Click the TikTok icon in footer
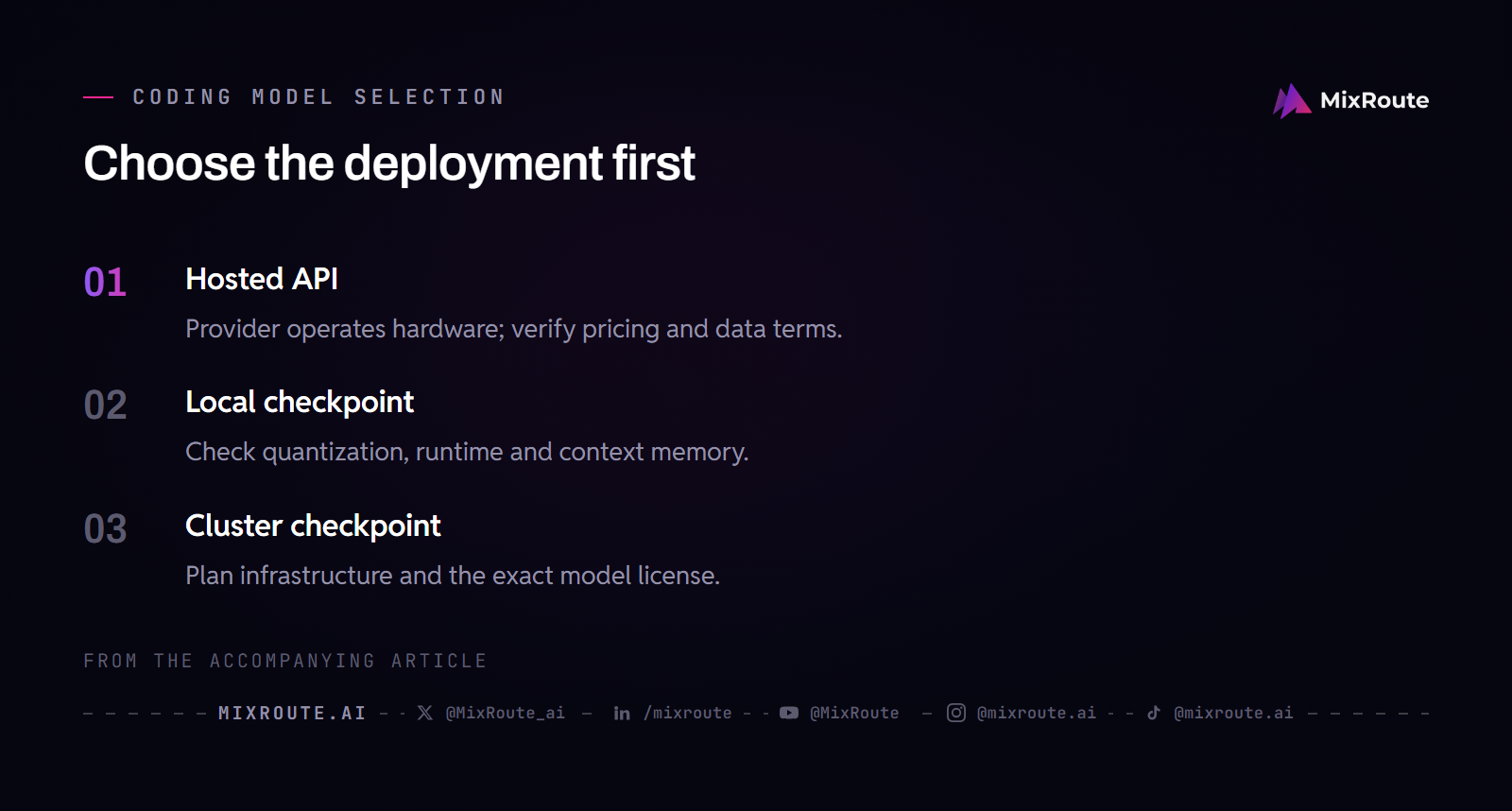Viewport: 1512px width, 811px height. tap(1154, 713)
